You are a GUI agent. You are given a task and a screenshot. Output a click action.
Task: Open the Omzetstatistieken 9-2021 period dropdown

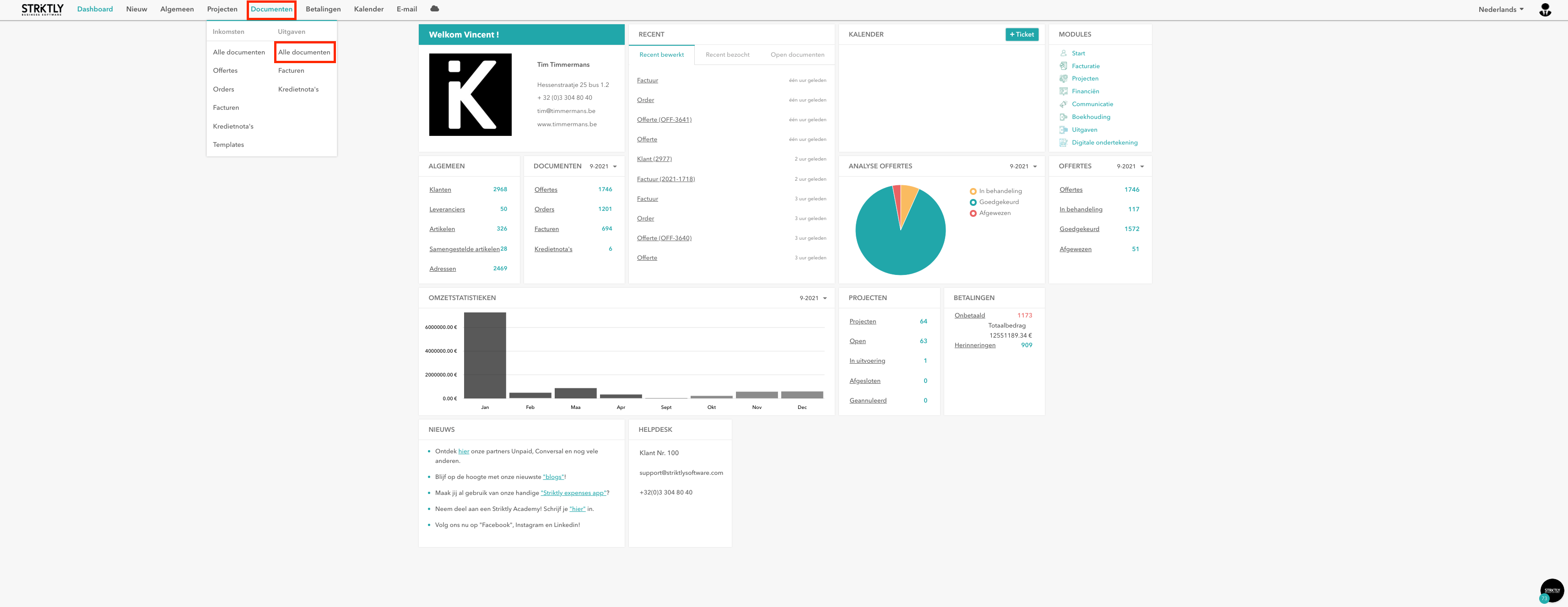click(813, 298)
